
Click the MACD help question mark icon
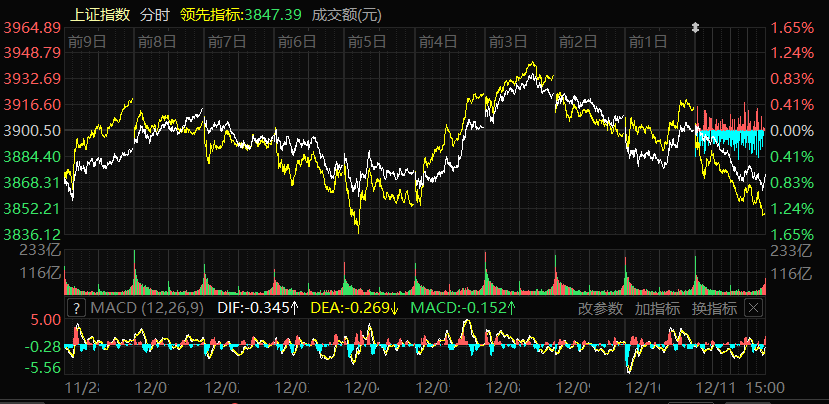77,308
